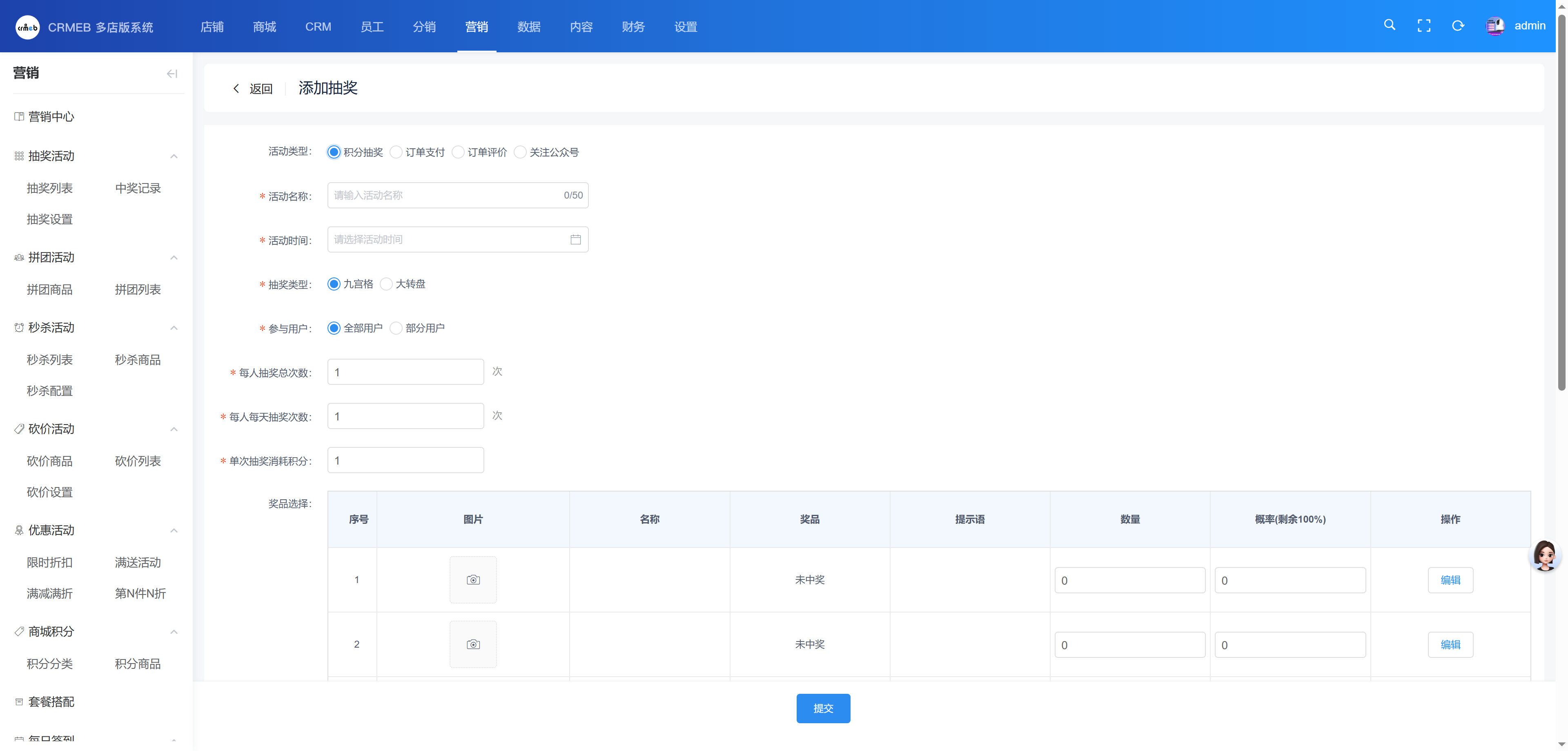The image size is (1568, 751).
Task: Click the camera upload icon in row 2
Action: pyautogui.click(x=473, y=644)
